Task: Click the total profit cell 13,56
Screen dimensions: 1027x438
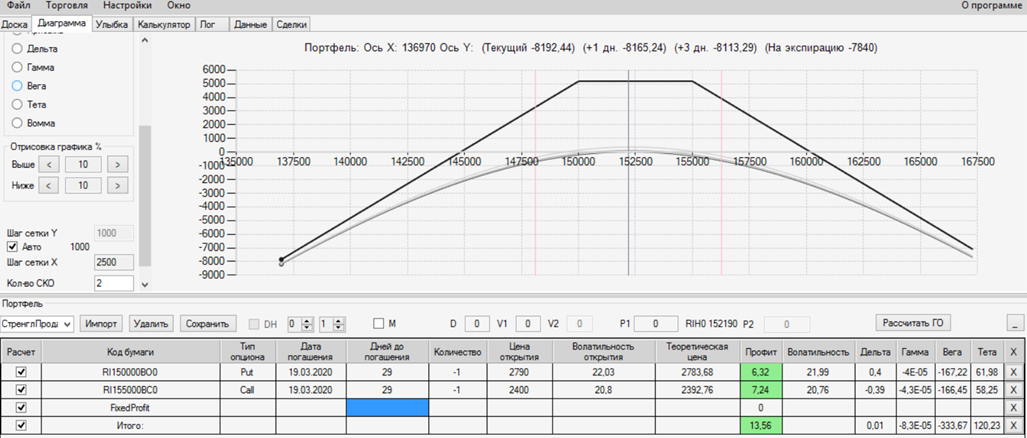Action: 760,426
